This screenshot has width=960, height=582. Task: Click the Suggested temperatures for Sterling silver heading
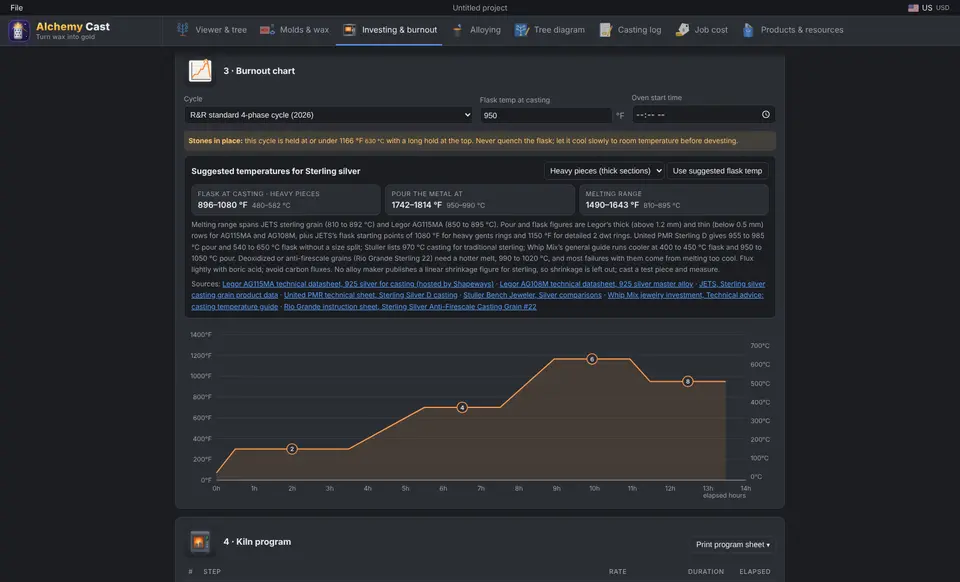pyautogui.click(x=276, y=171)
